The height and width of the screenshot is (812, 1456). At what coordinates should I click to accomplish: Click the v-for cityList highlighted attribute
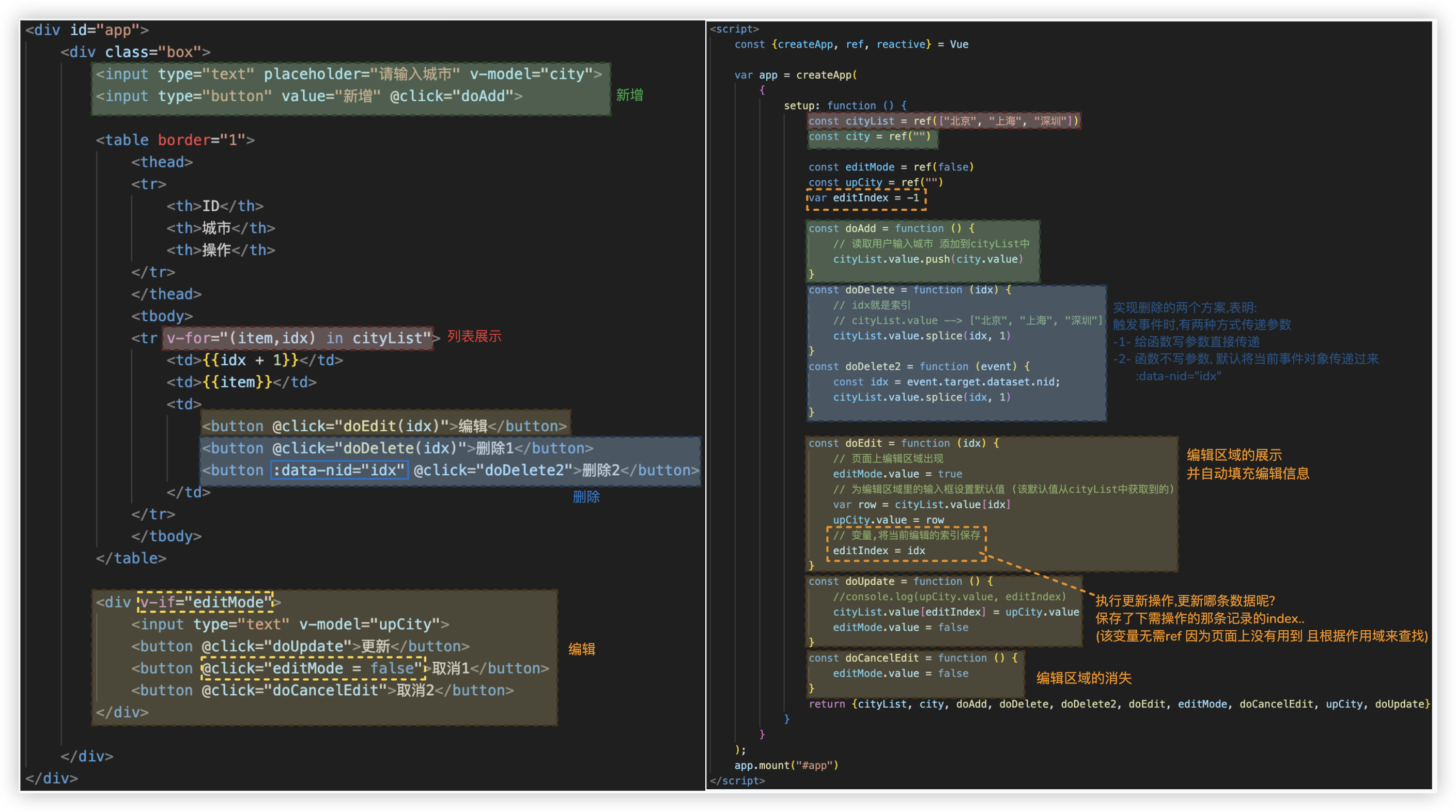click(x=298, y=338)
